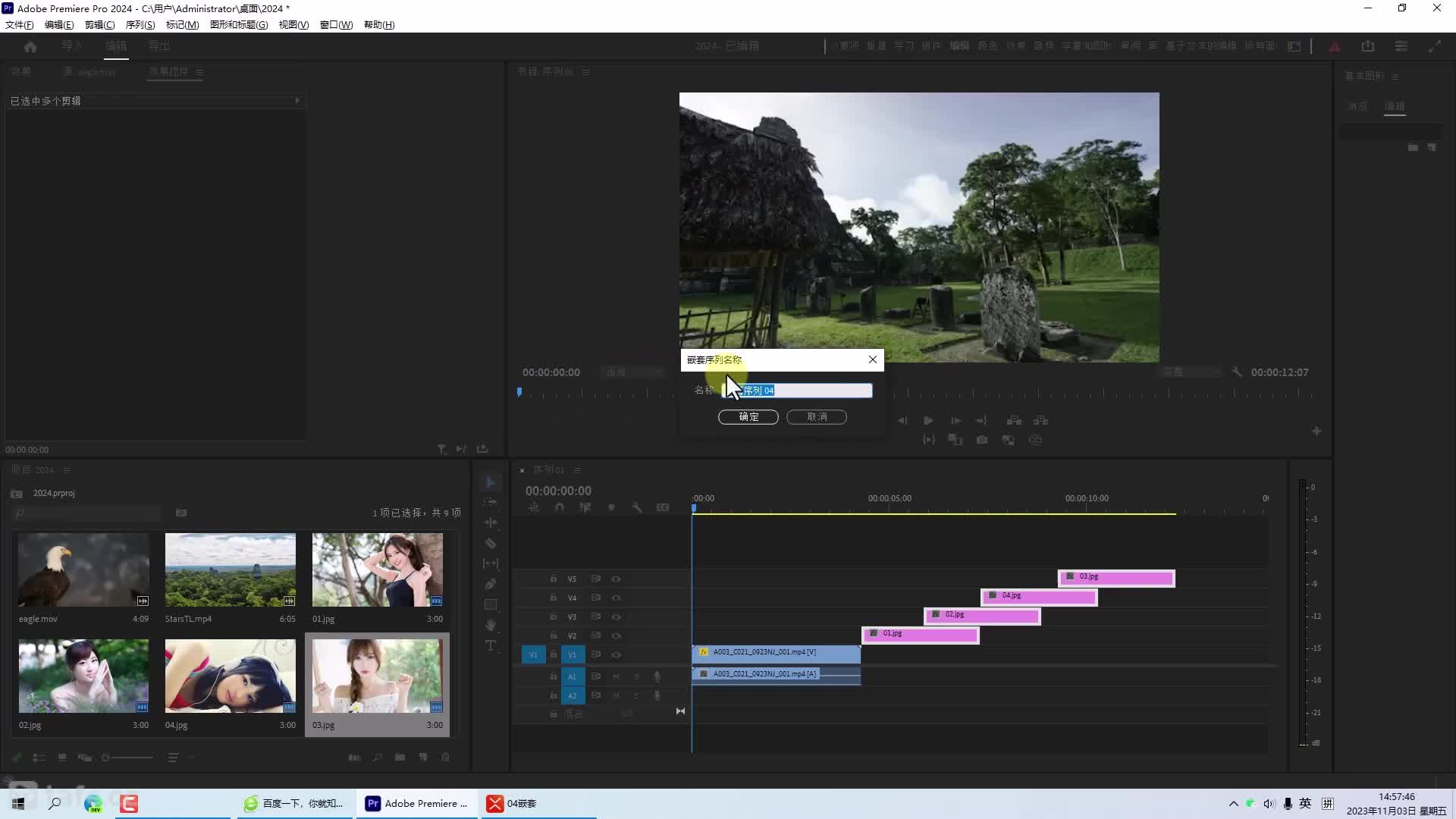Add marker from timeline header
Viewport: 1456px width, 819px height.
point(611,507)
